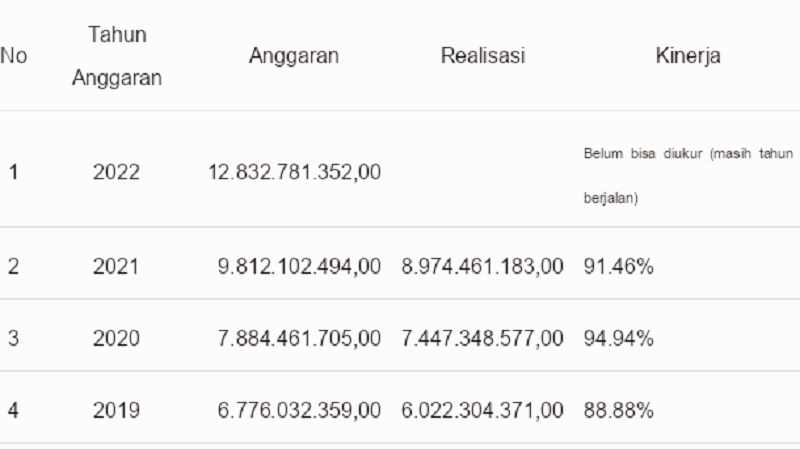Select the 8.974.461.183,00 realization value

pyautogui.click(x=483, y=266)
